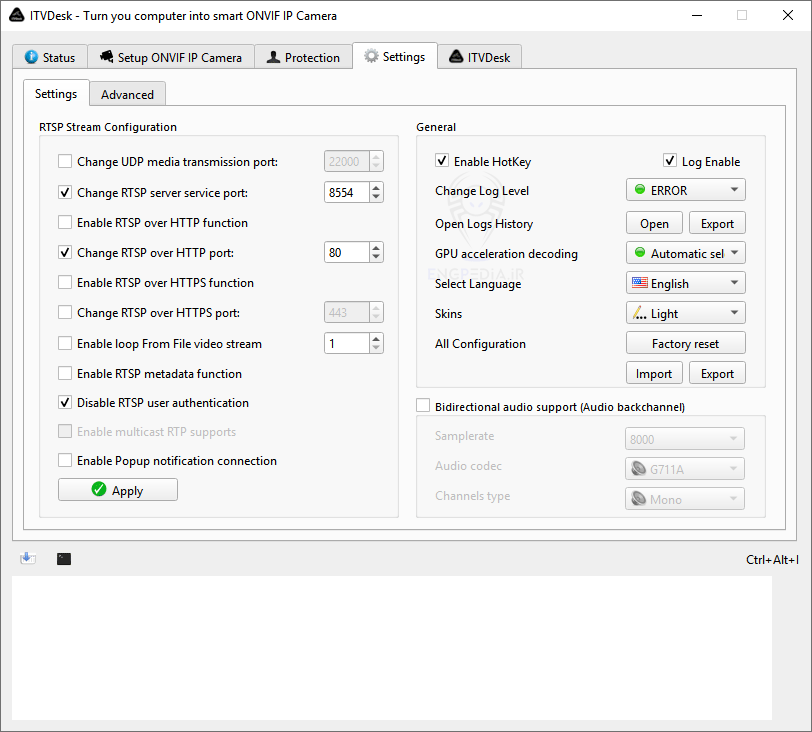Screen dimensions: 812x732
Task: Click the green checkmark icon on Apply
Action: click(x=99, y=490)
